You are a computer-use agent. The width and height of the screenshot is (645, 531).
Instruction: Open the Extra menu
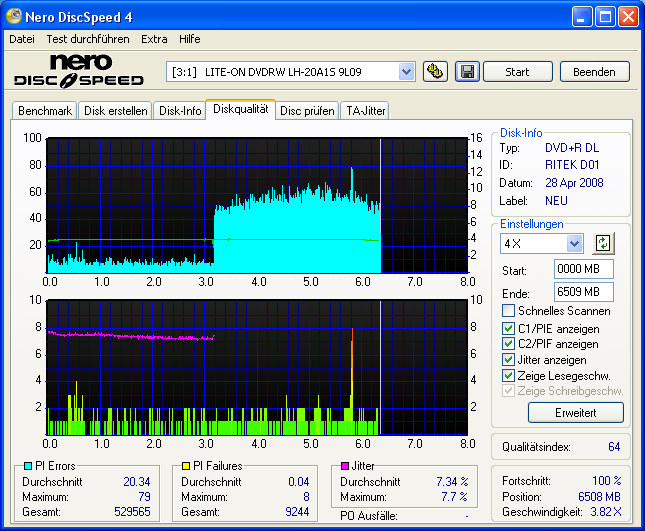click(x=154, y=39)
